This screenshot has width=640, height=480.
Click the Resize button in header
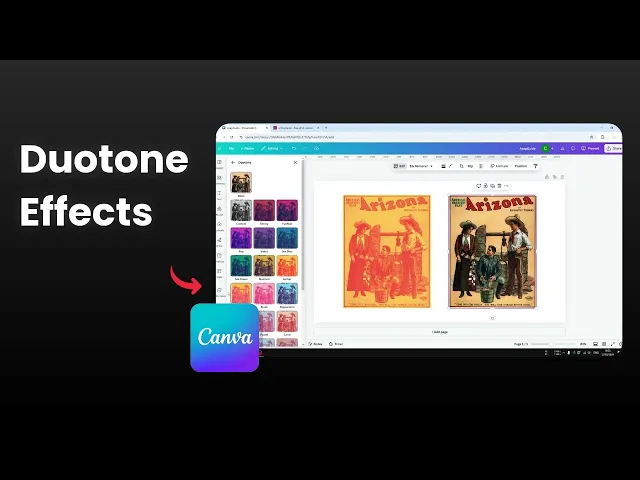pos(247,149)
